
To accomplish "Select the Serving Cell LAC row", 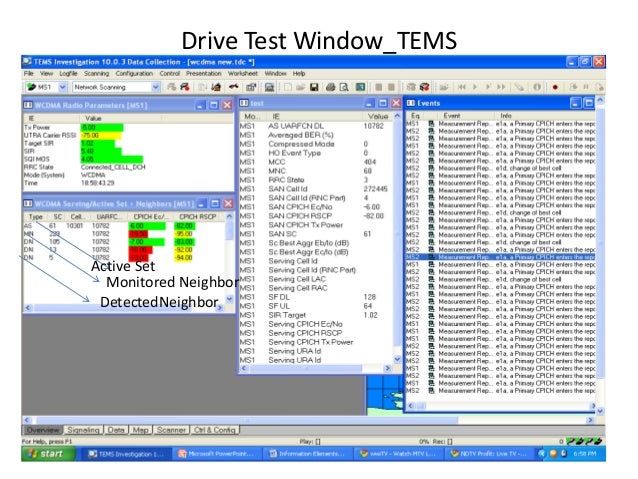I will [315, 279].
